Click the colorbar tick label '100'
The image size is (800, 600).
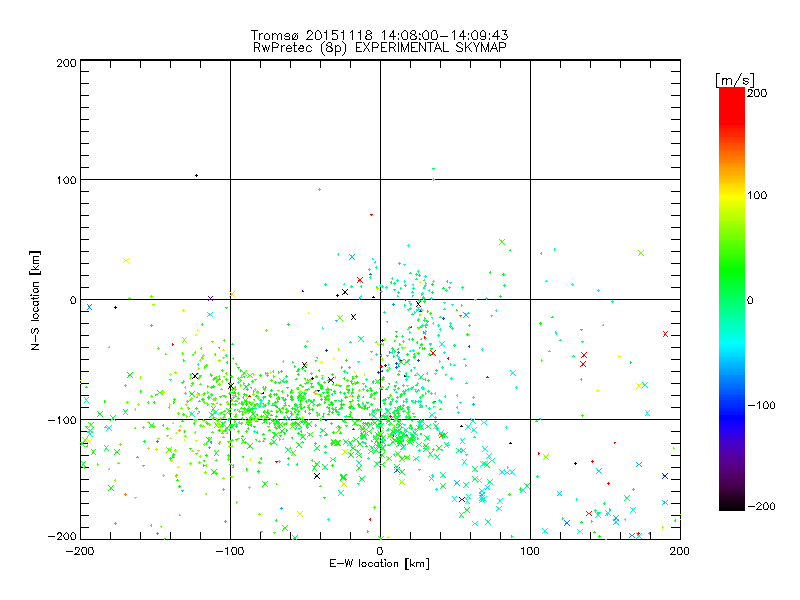click(757, 195)
